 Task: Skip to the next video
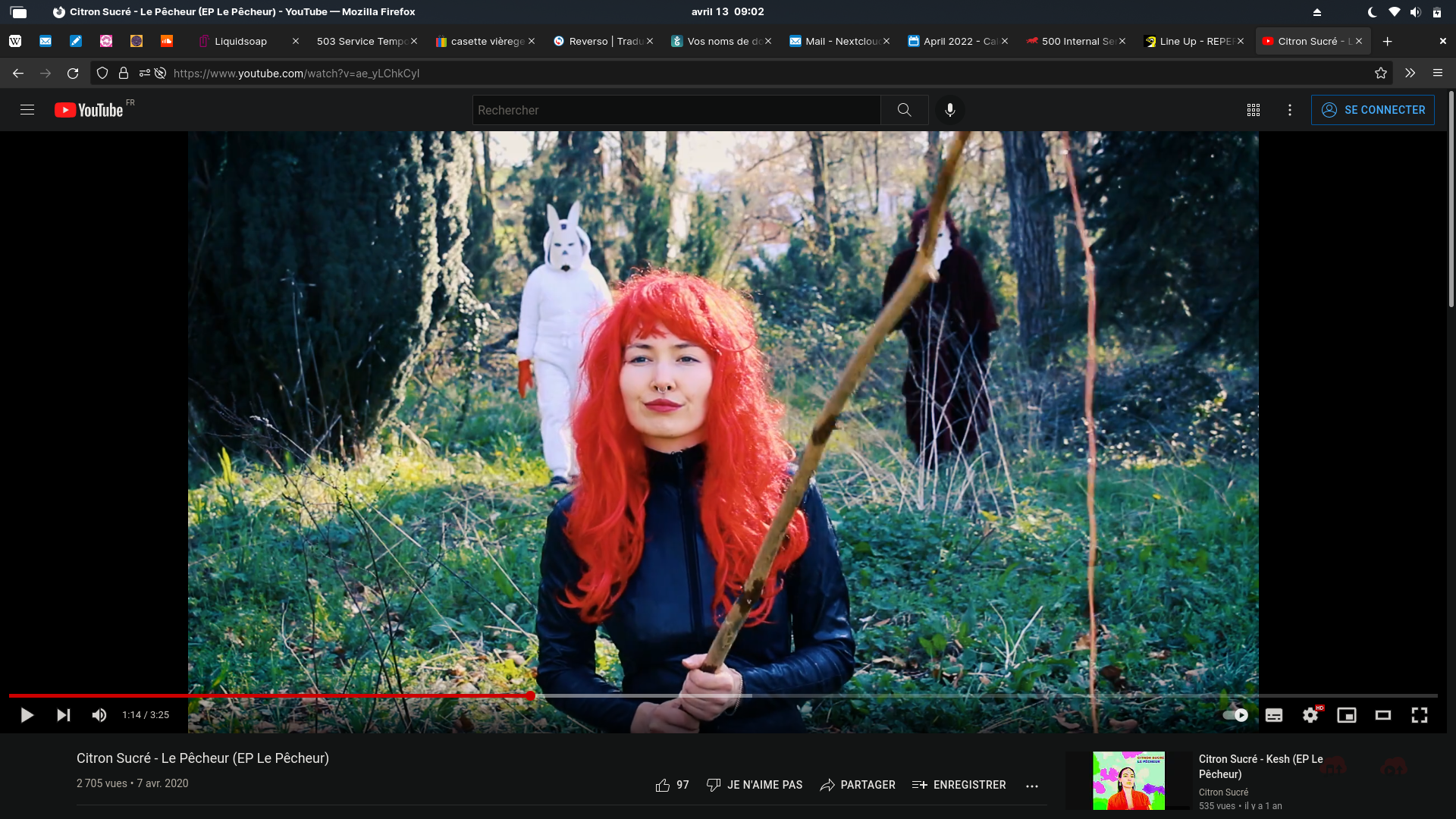coord(64,715)
